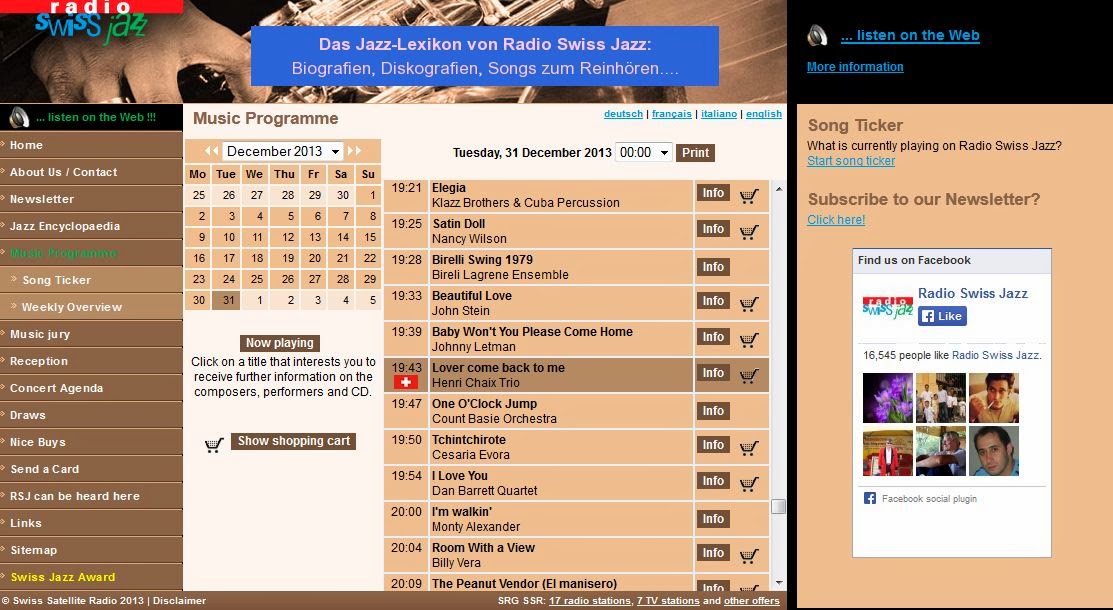The height and width of the screenshot is (610, 1113).
Task: Click the title Lover come back to me
Action: (x=498, y=368)
